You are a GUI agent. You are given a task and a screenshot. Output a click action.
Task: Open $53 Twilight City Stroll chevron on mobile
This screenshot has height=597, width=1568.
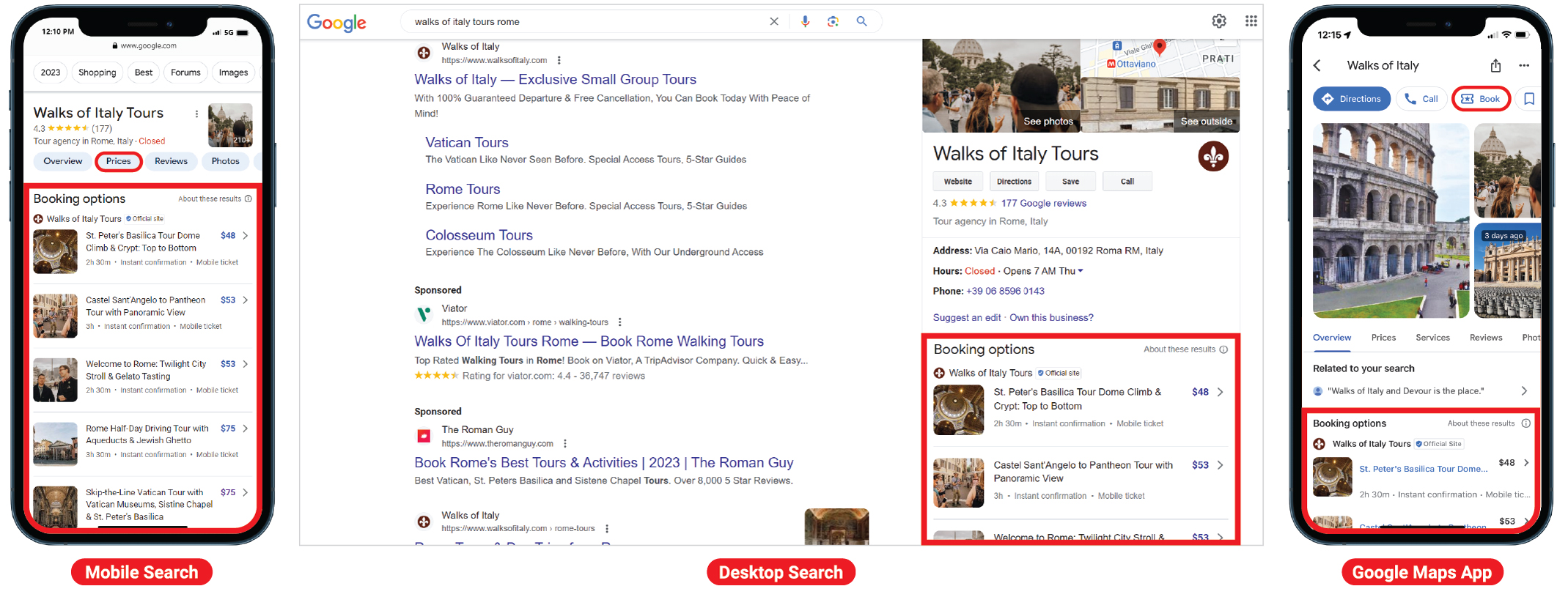pos(245,364)
